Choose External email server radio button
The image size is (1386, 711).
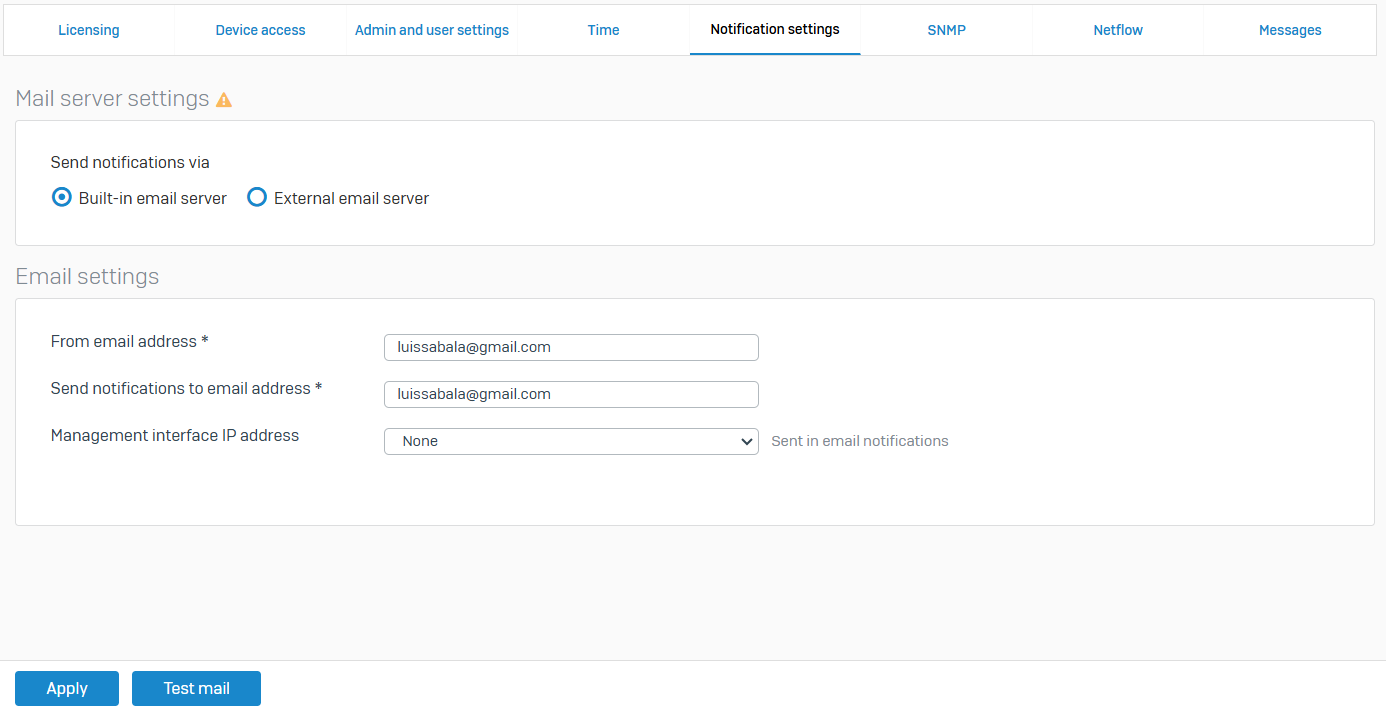pos(257,198)
